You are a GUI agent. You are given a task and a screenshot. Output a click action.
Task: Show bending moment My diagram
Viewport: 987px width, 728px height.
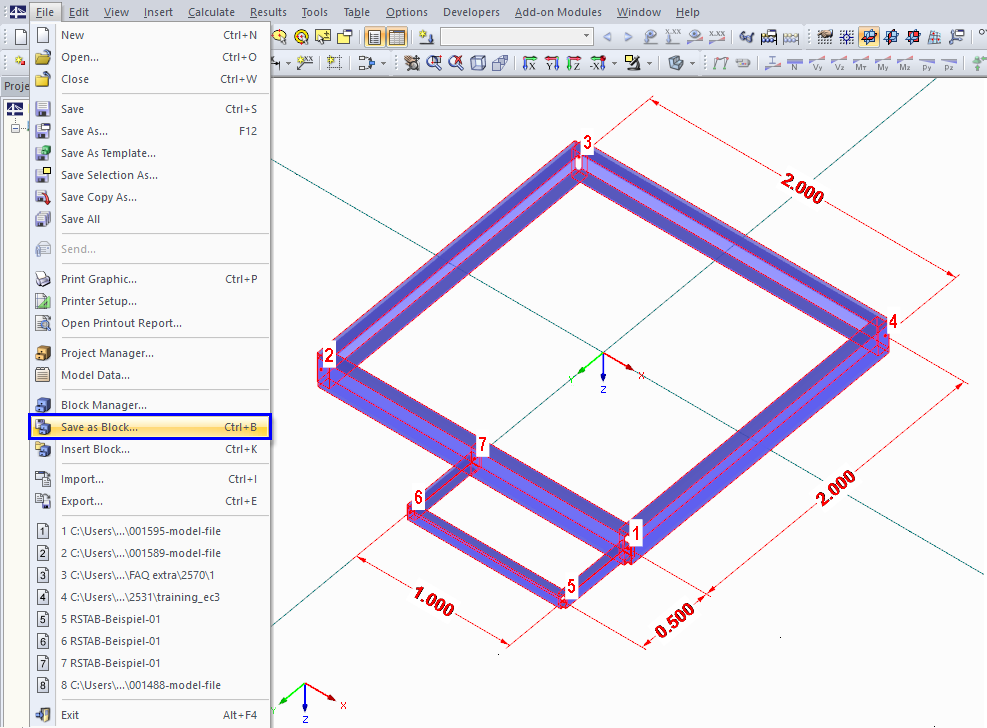[x=883, y=63]
